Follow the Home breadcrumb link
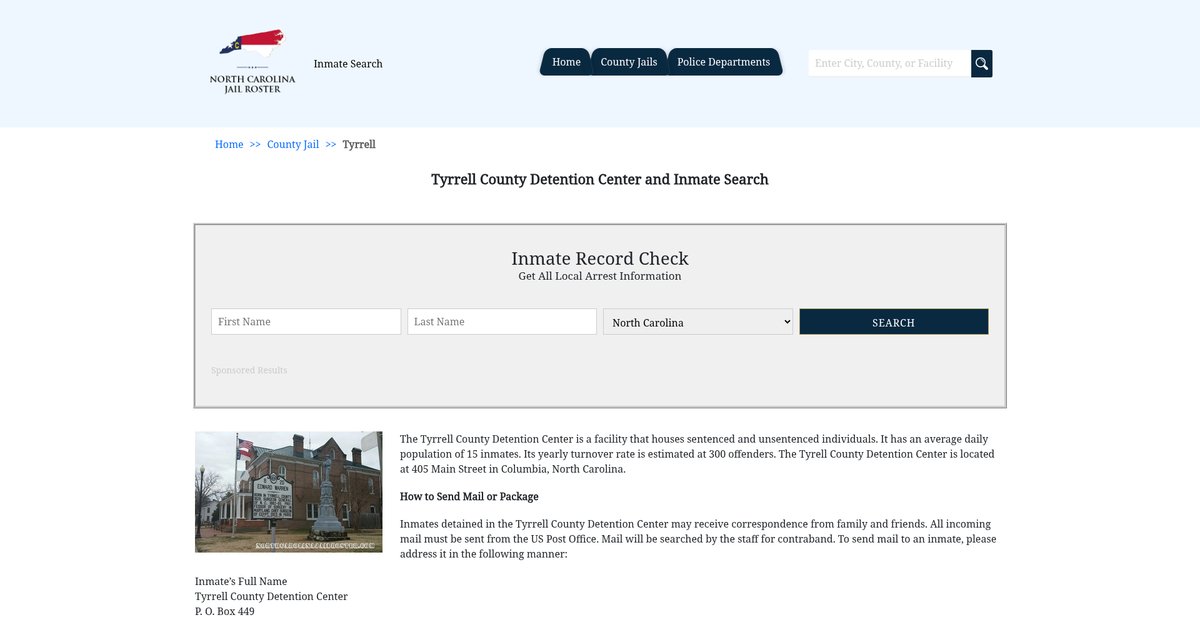The width and height of the screenshot is (1200, 620). (x=229, y=145)
